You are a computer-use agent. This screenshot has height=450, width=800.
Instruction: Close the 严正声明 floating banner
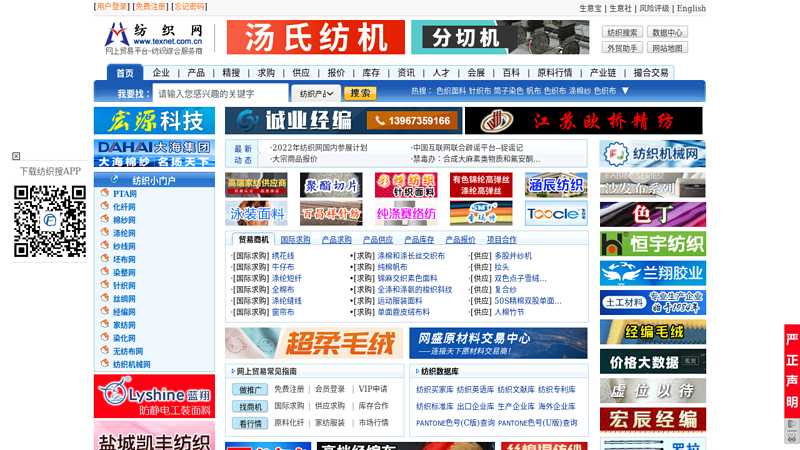(x=791, y=437)
